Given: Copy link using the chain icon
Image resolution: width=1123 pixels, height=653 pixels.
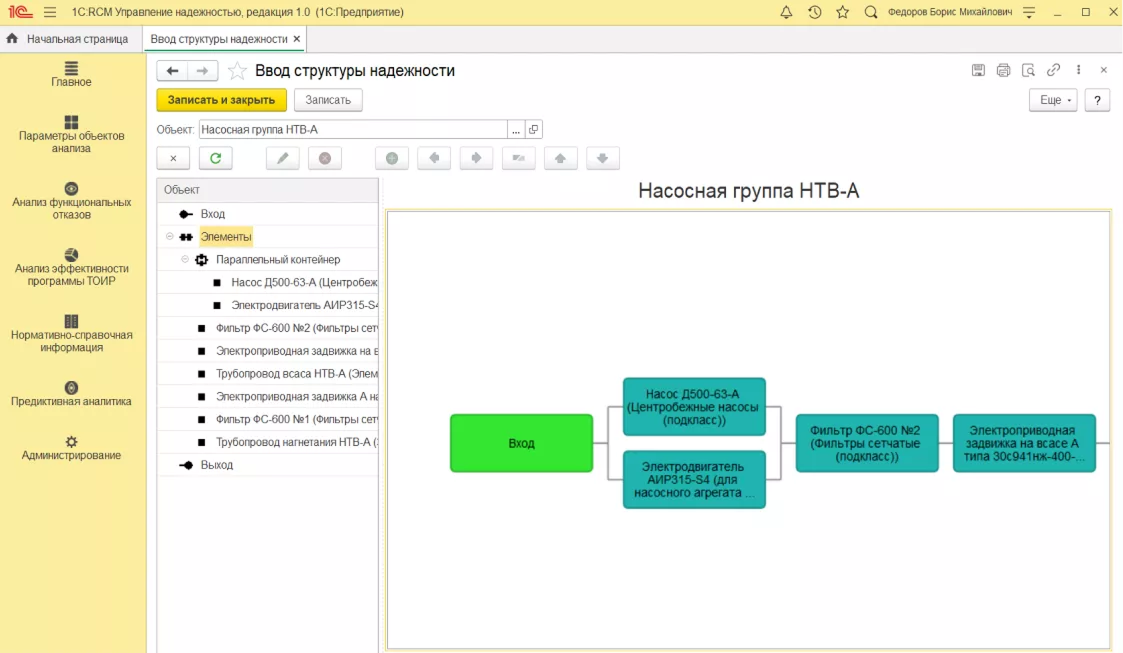Looking at the screenshot, I should tap(1053, 70).
